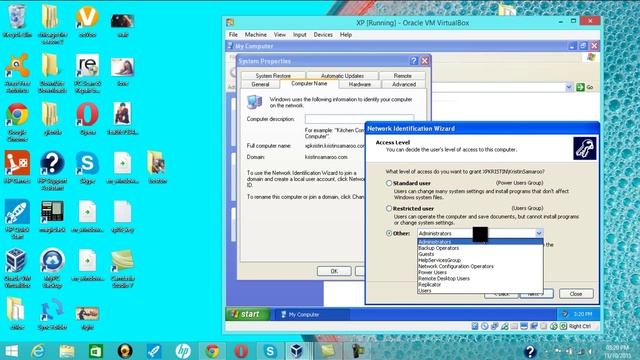Image resolution: width=640 pixels, height=360 pixels.
Task: Click Close in Network Identification Wizard
Action: (x=576, y=293)
